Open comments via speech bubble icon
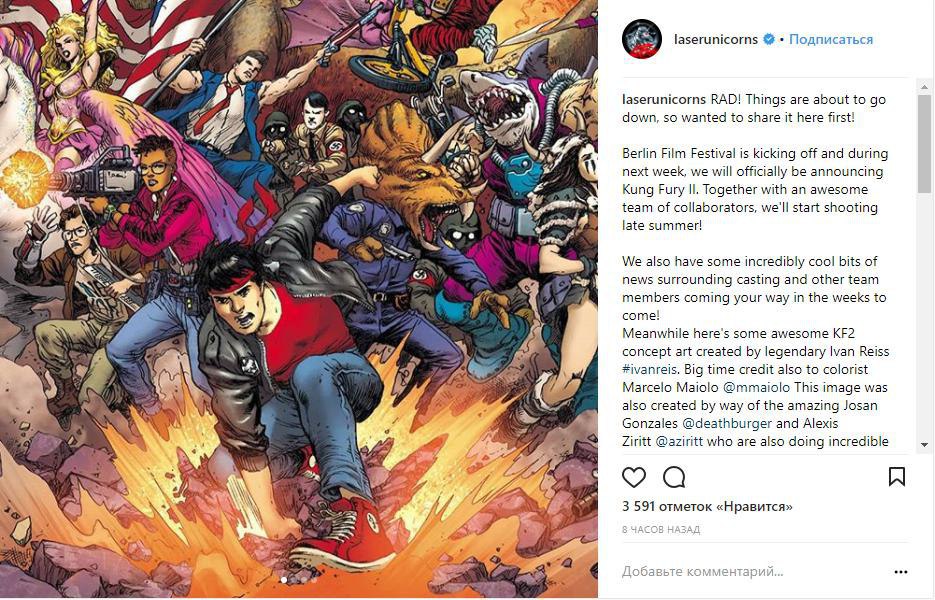935x600 pixels. tap(674, 477)
